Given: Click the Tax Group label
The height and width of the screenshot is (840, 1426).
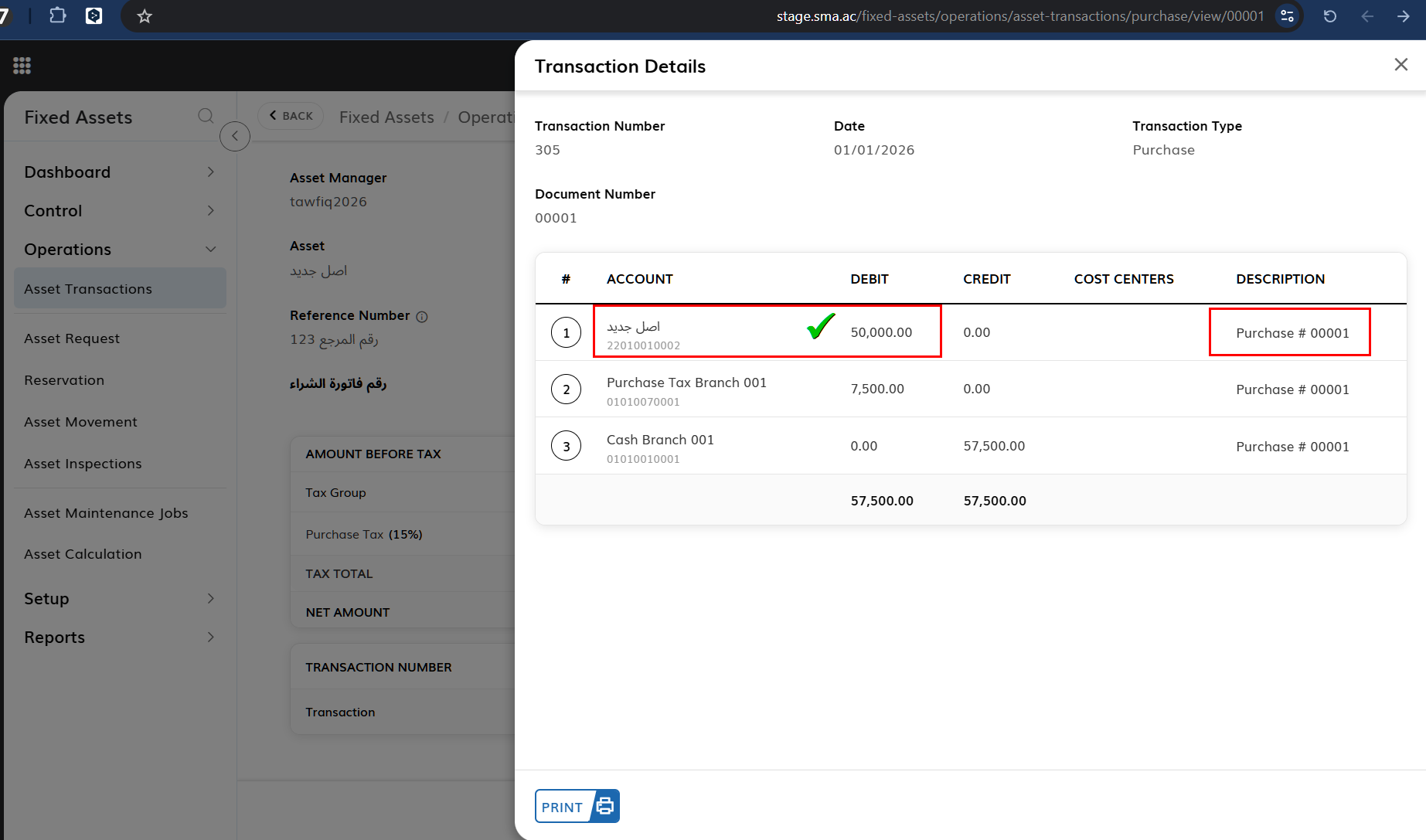Looking at the screenshot, I should coord(335,492).
